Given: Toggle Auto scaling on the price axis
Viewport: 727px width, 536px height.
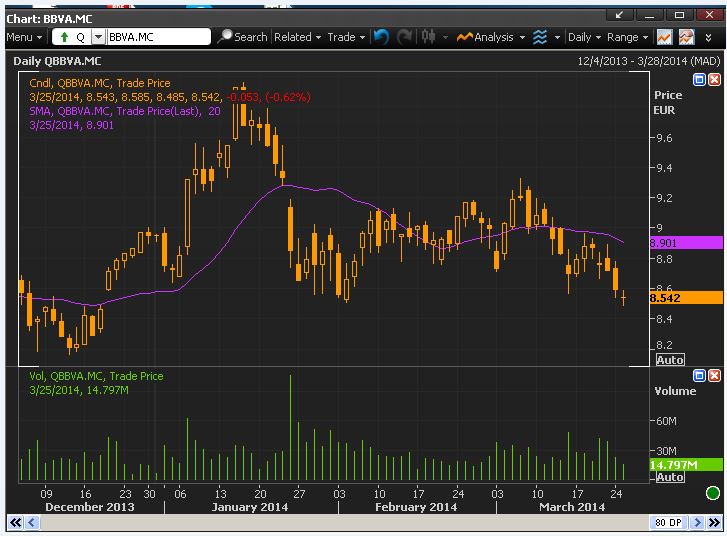Looking at the screenshot, I should [x=670, y=360].
